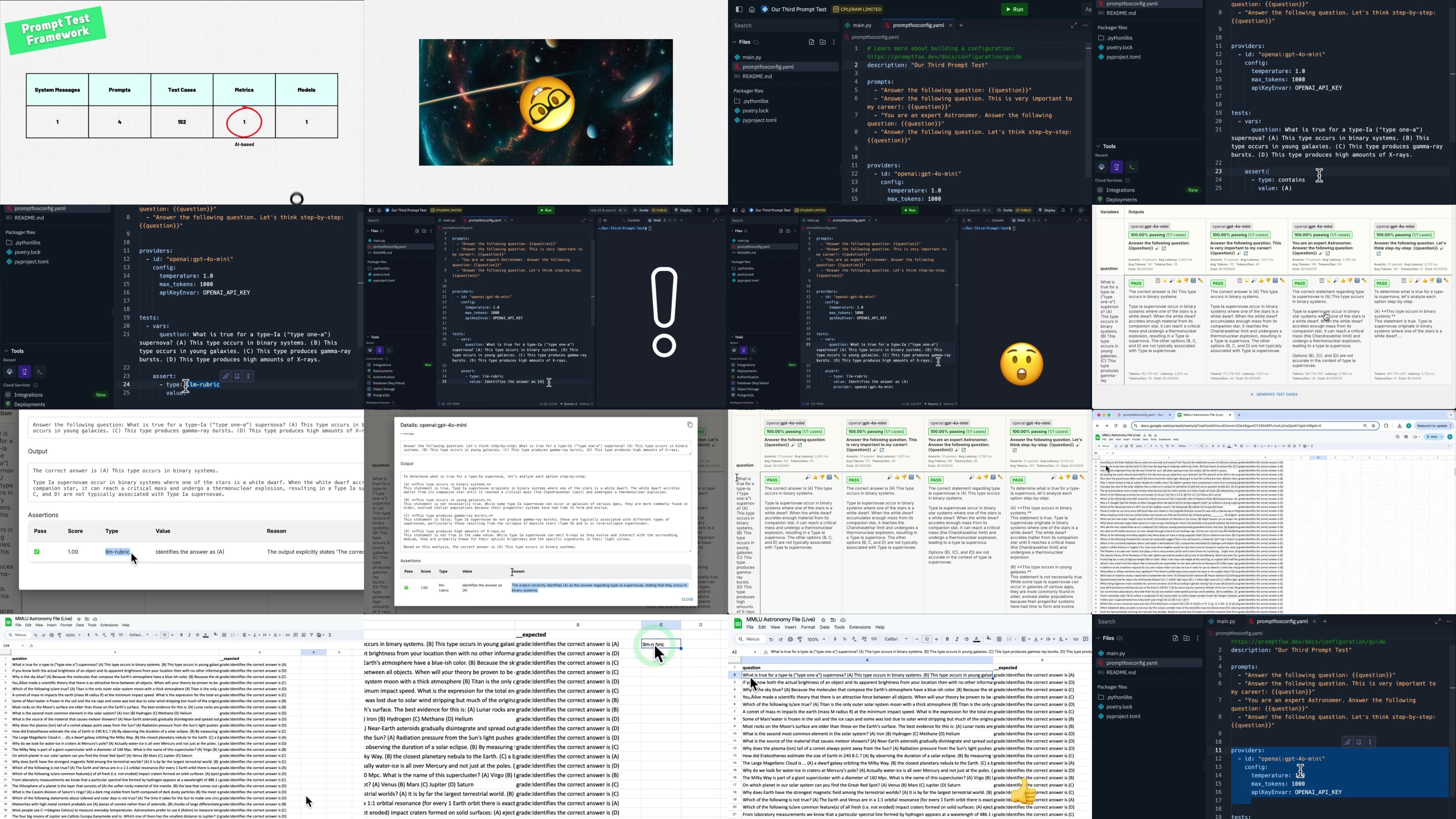Help icon in Replit window with astonished emoji
The height and width of the screenshot is (819, 1456).
(x=1071, y=210)
